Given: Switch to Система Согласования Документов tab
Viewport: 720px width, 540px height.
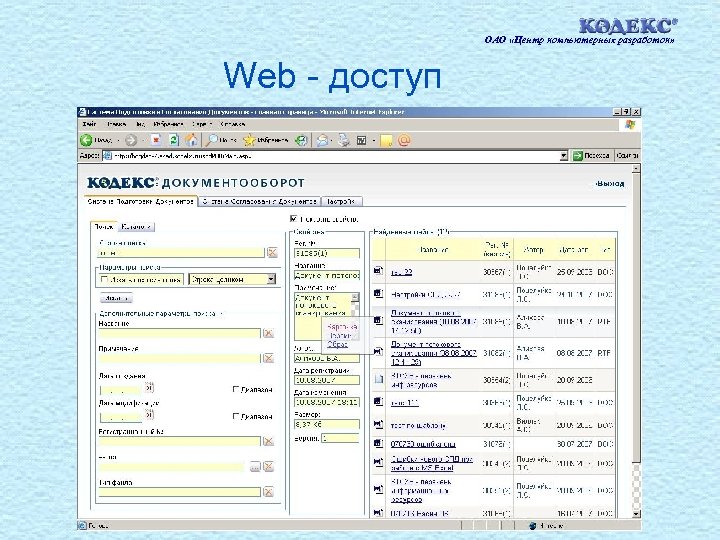Looking at the screenshot, I should [259, 201].
